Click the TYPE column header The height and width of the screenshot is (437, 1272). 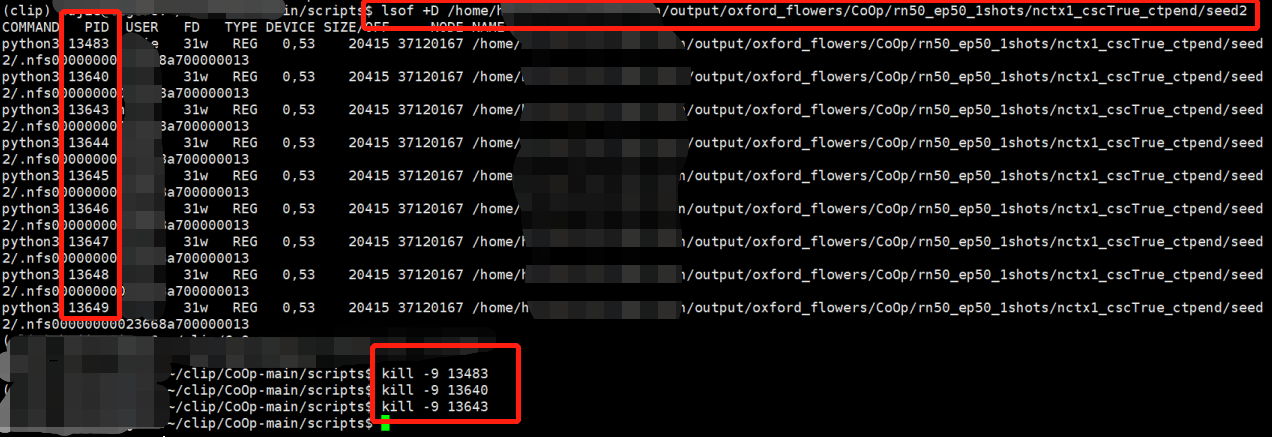[241, 27]
